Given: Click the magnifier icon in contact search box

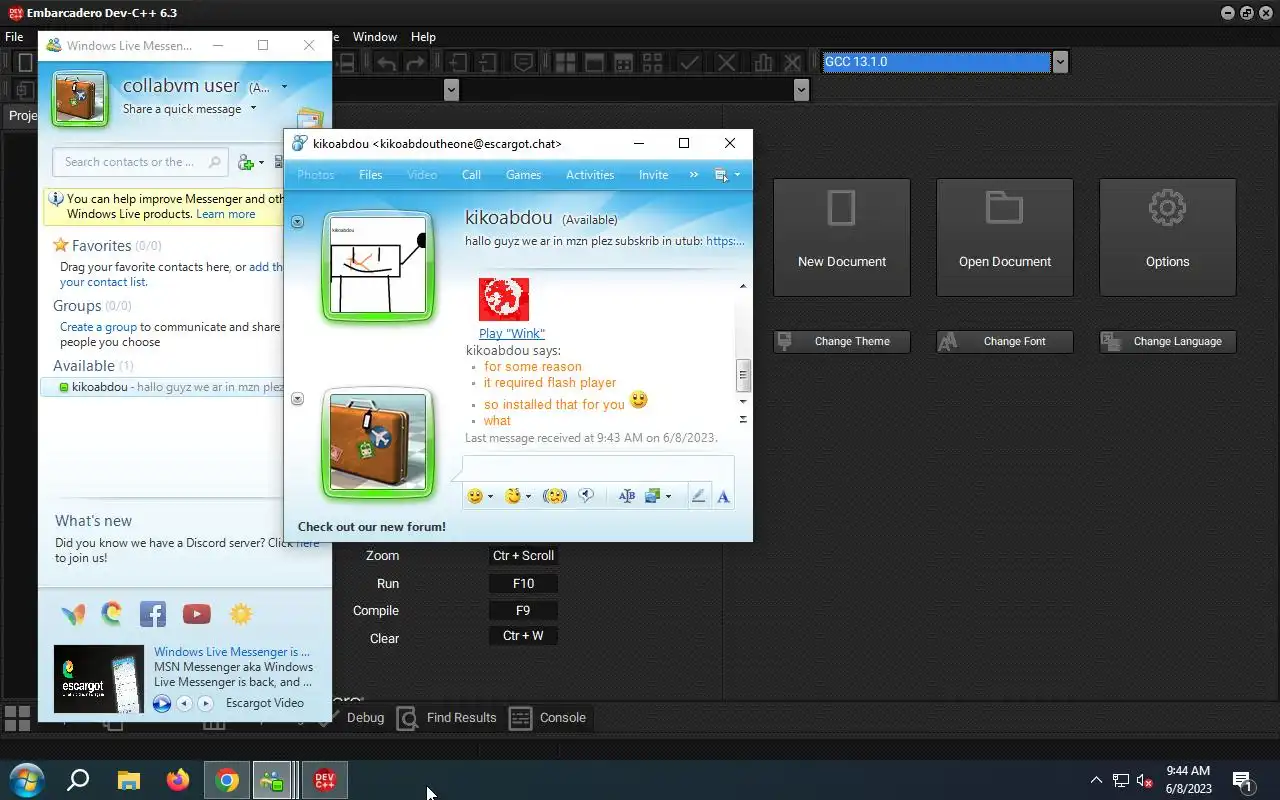Looking at the screenshot, I should (x=214, y=162).
